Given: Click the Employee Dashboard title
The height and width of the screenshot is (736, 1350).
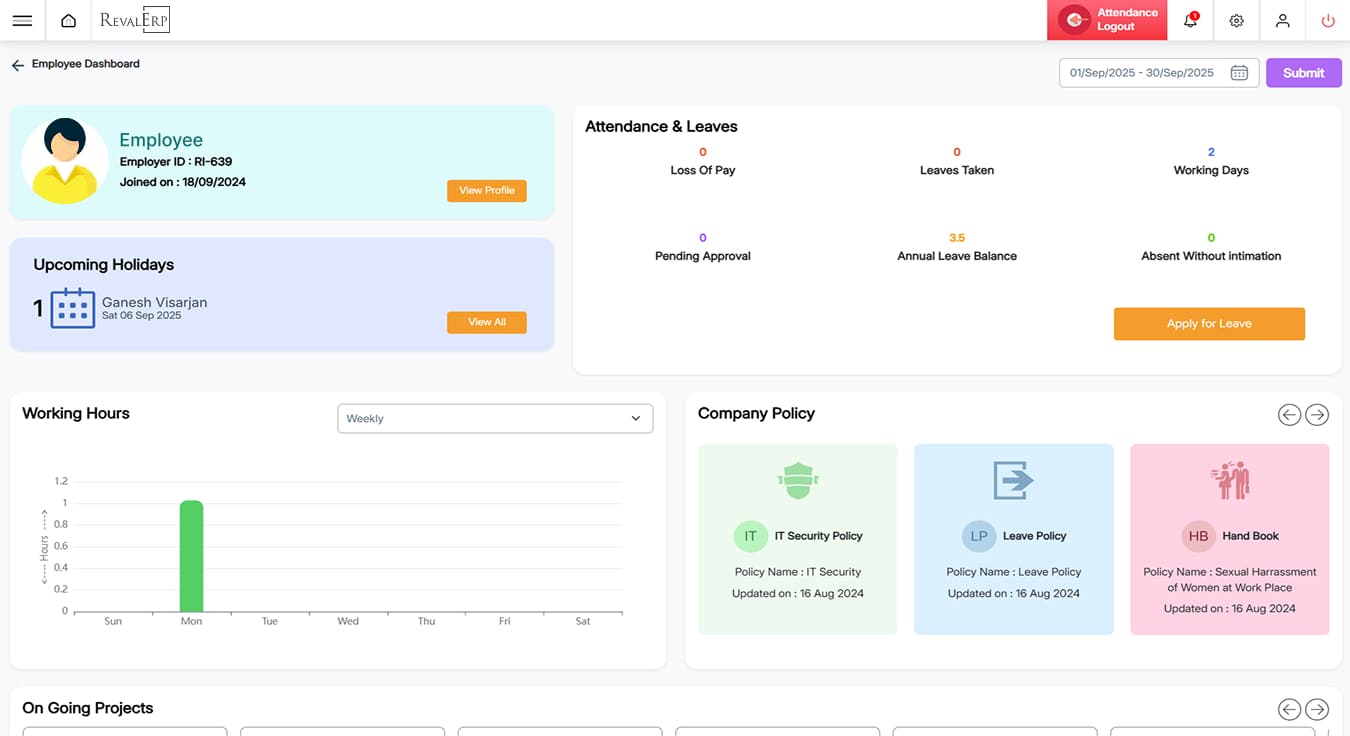Looking at the screenshot, I should pyautogui.click(x=86, y=64).
